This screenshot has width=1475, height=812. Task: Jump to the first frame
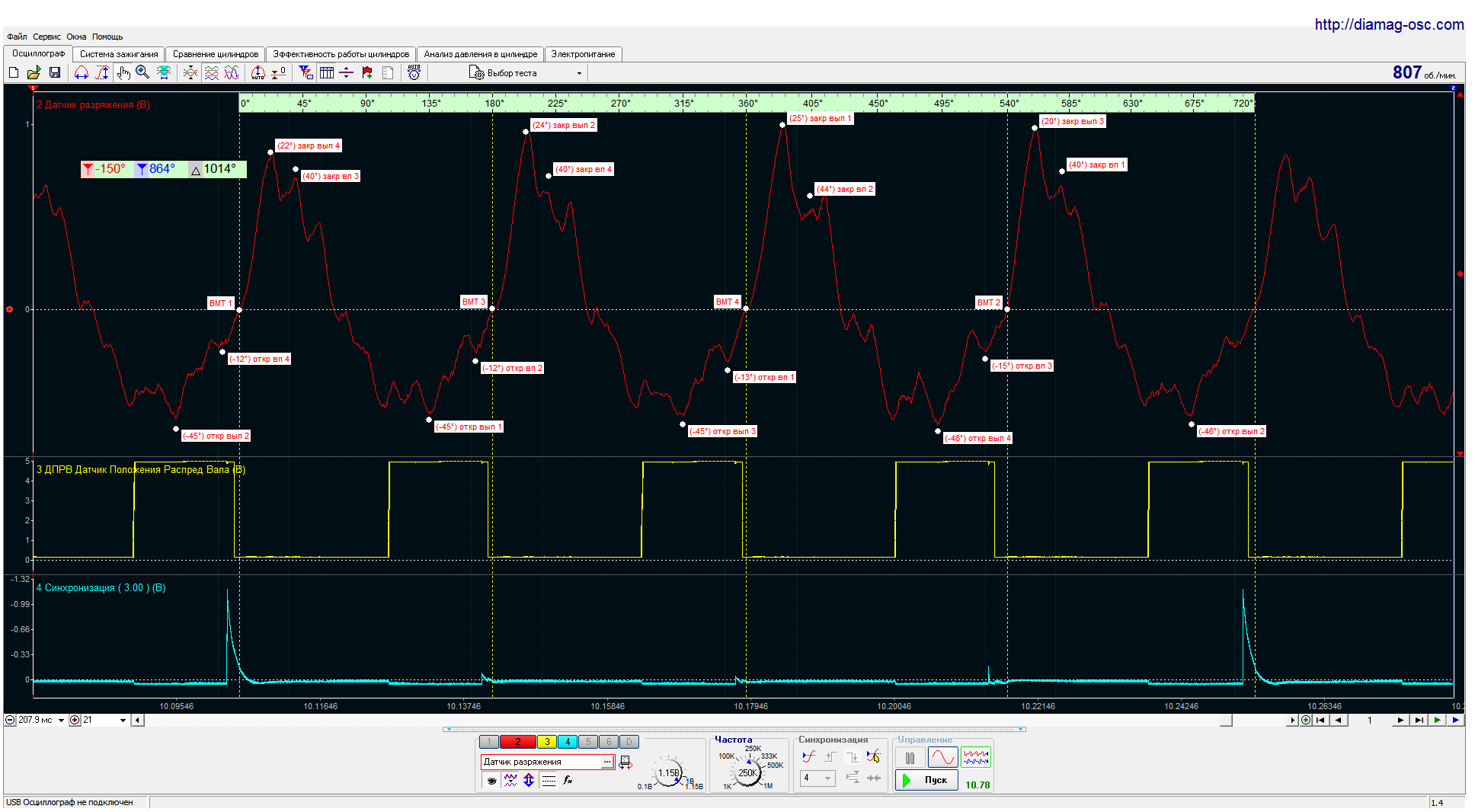point(1321,720)
